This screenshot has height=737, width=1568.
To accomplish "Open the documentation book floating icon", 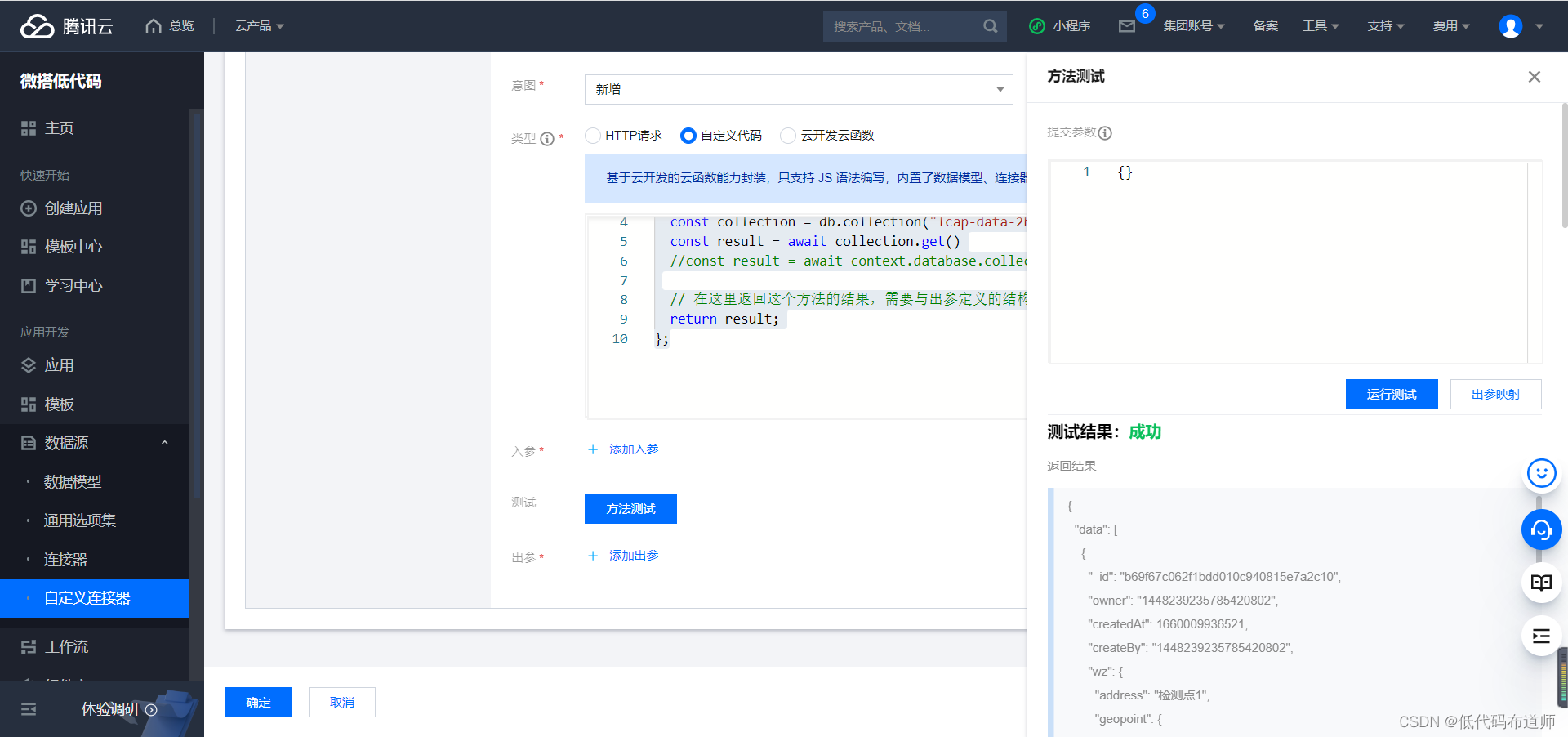I will [x=1542, y=583].
